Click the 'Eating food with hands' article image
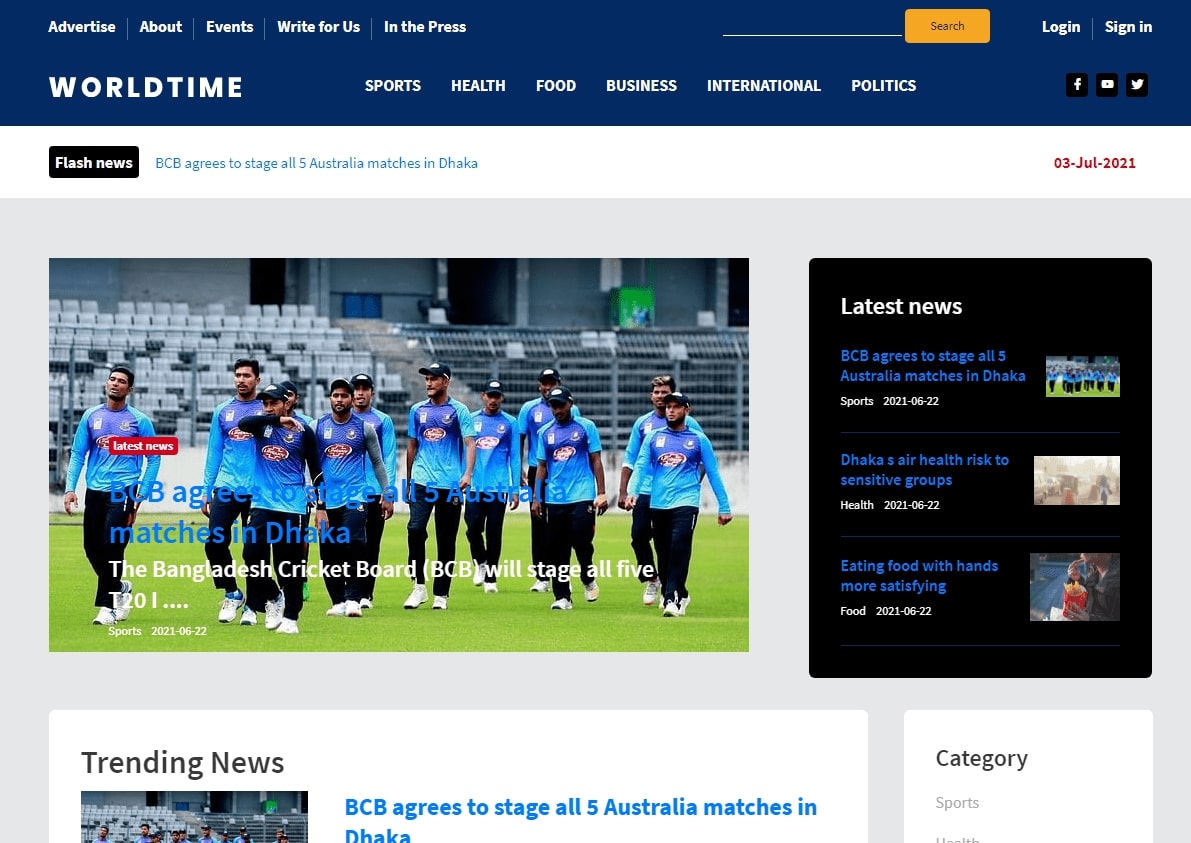 (x=1075, y=587)
